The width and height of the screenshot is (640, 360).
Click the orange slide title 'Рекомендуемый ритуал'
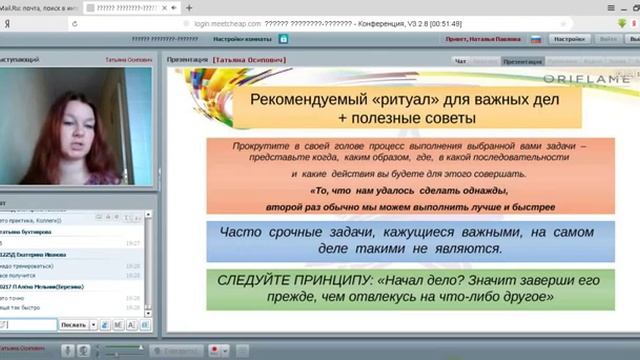coord(407,108)
